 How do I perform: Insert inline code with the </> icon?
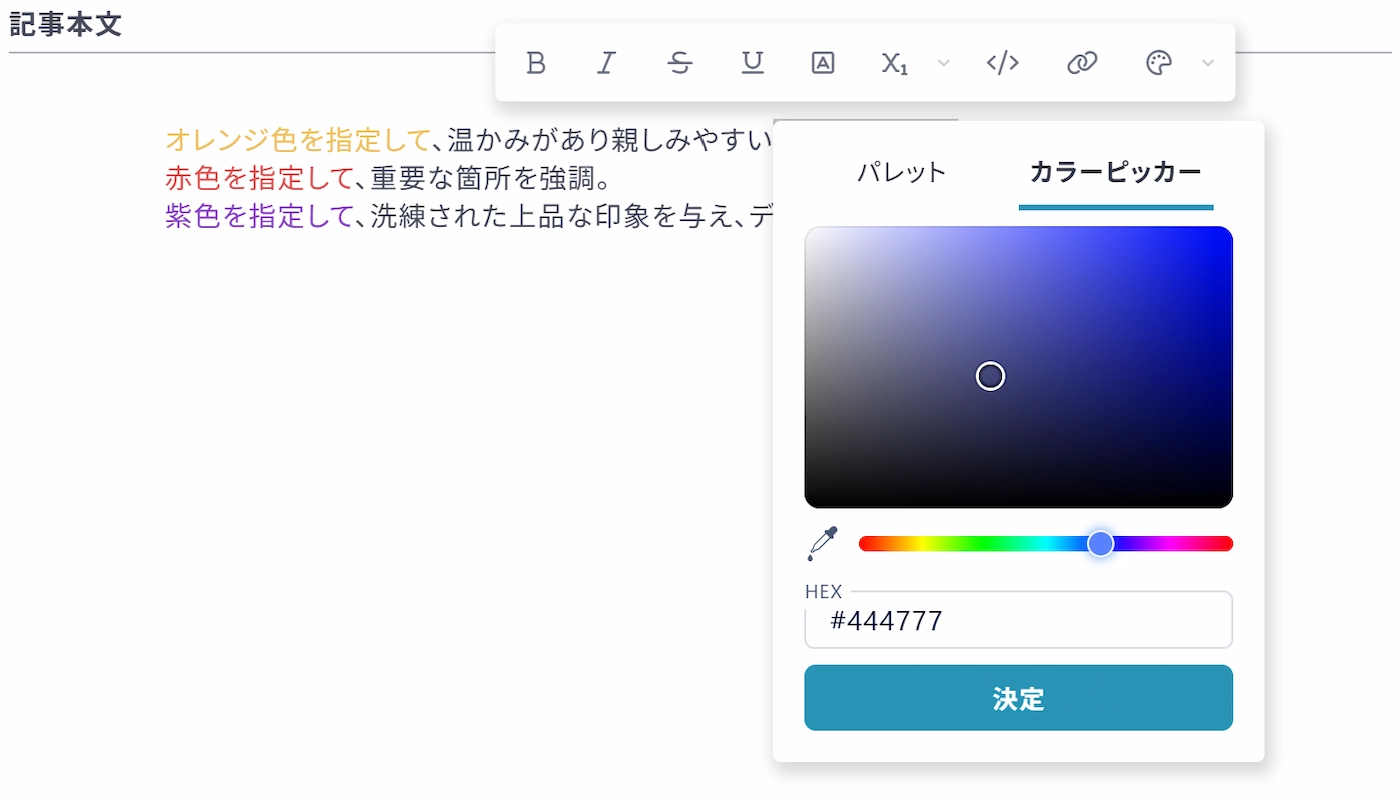pos(1002,63)
